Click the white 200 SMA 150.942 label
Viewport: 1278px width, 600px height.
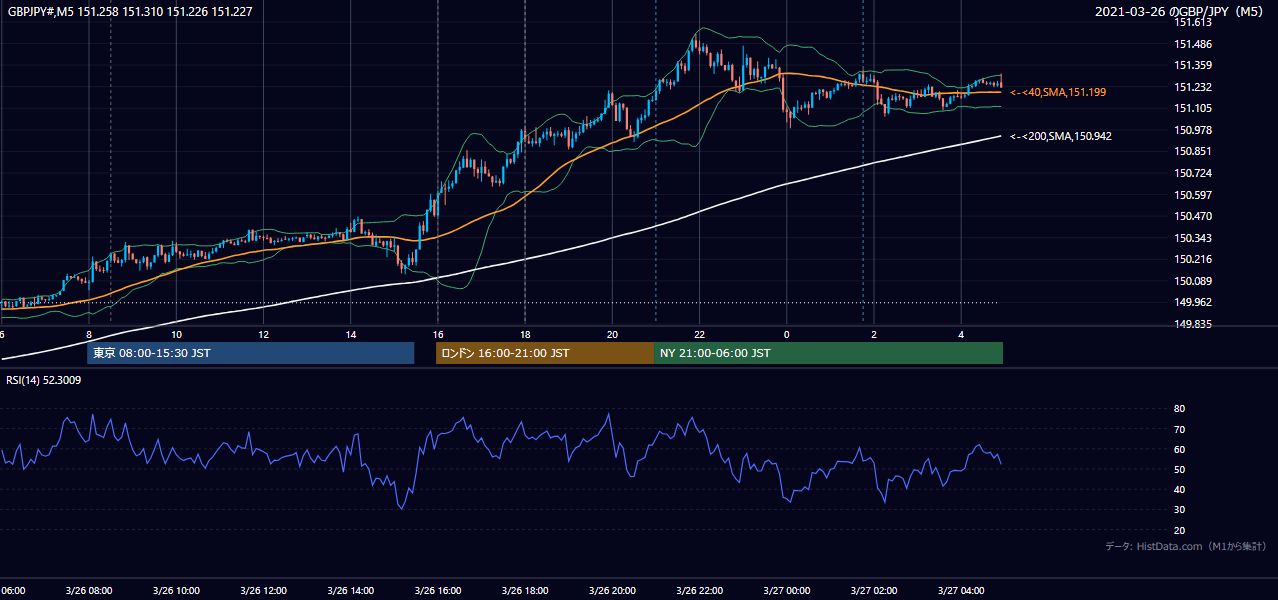pos(1061,136)
